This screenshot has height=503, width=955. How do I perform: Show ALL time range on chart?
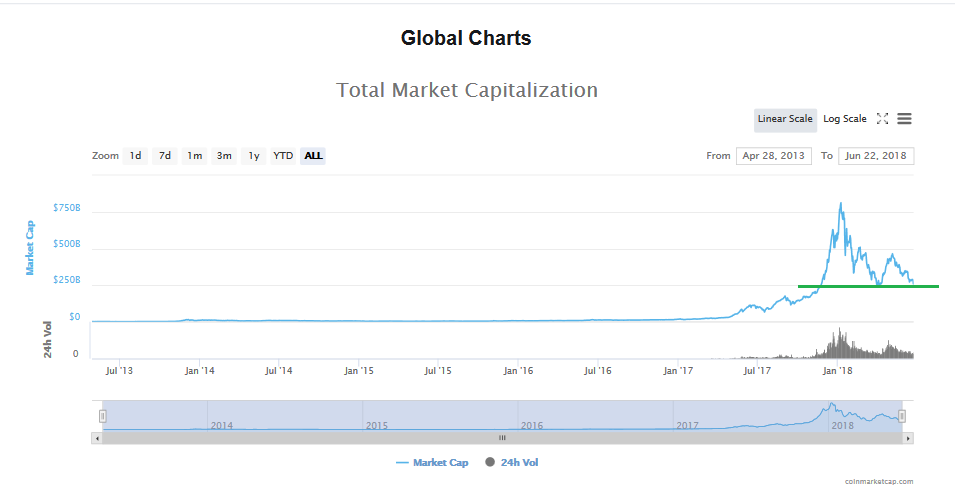(x=313, y=156)
